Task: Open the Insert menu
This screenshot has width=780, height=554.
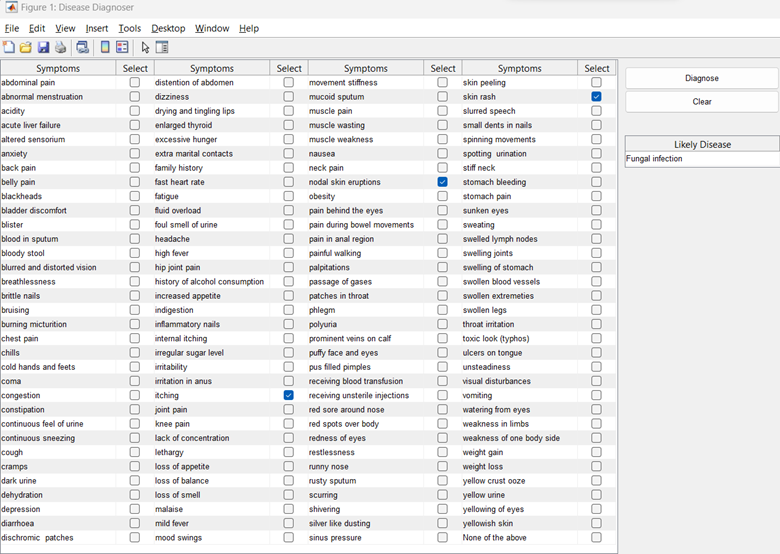Action: click(x=97, y=29)
